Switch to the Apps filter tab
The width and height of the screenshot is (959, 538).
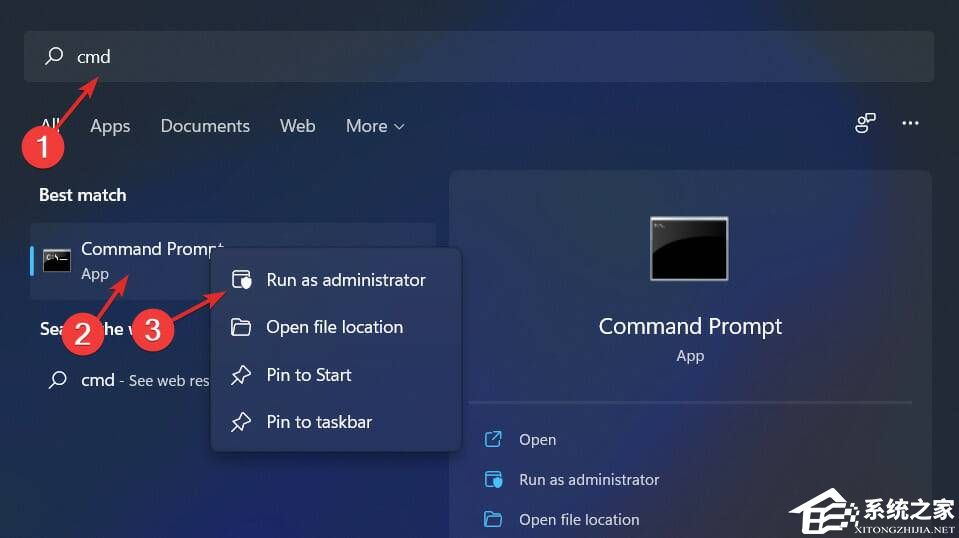(x=110, y=126)
